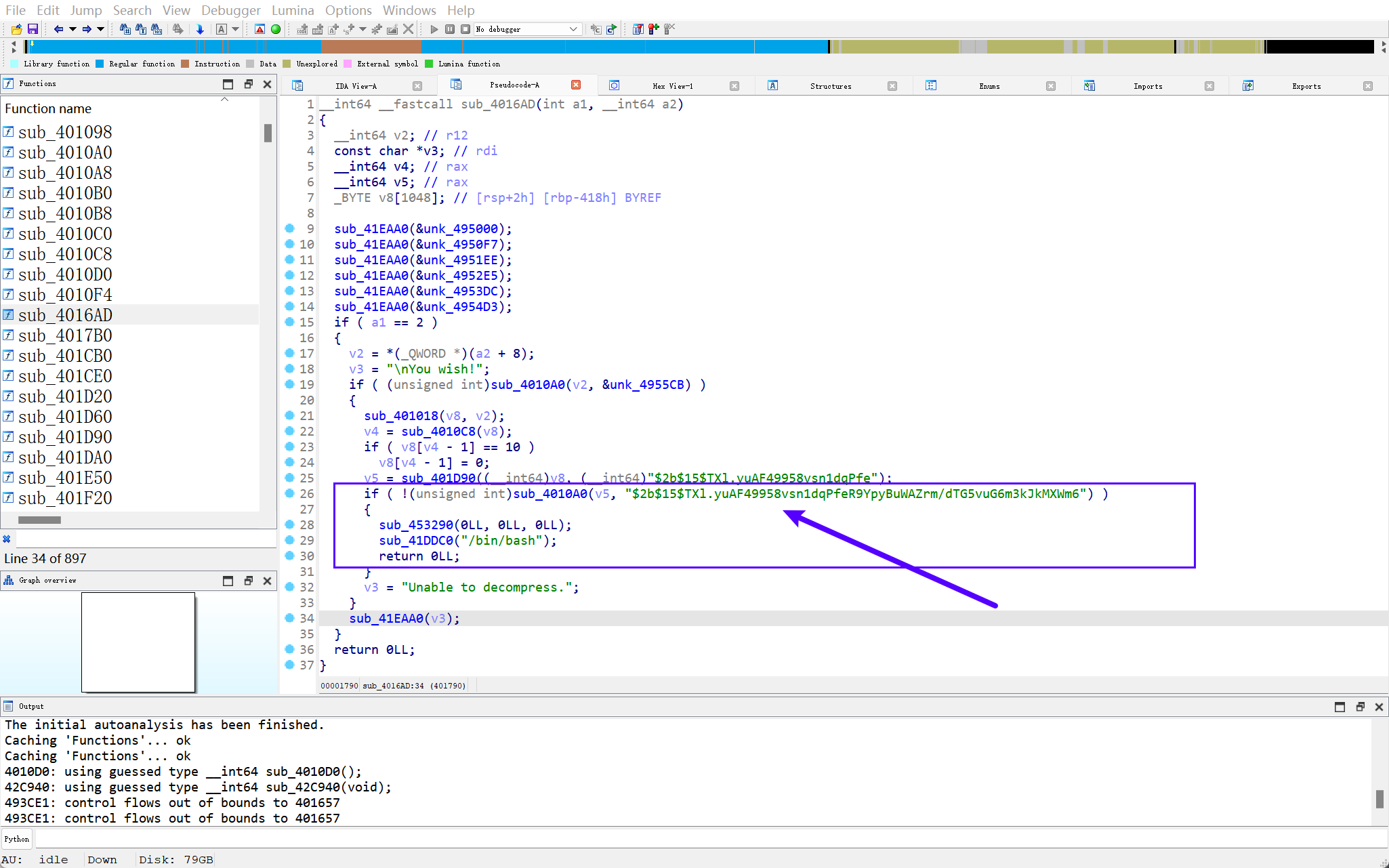The width and height of the screenshot is (1389, 868).
Task: Open the File menu
Action: point(15,10)
